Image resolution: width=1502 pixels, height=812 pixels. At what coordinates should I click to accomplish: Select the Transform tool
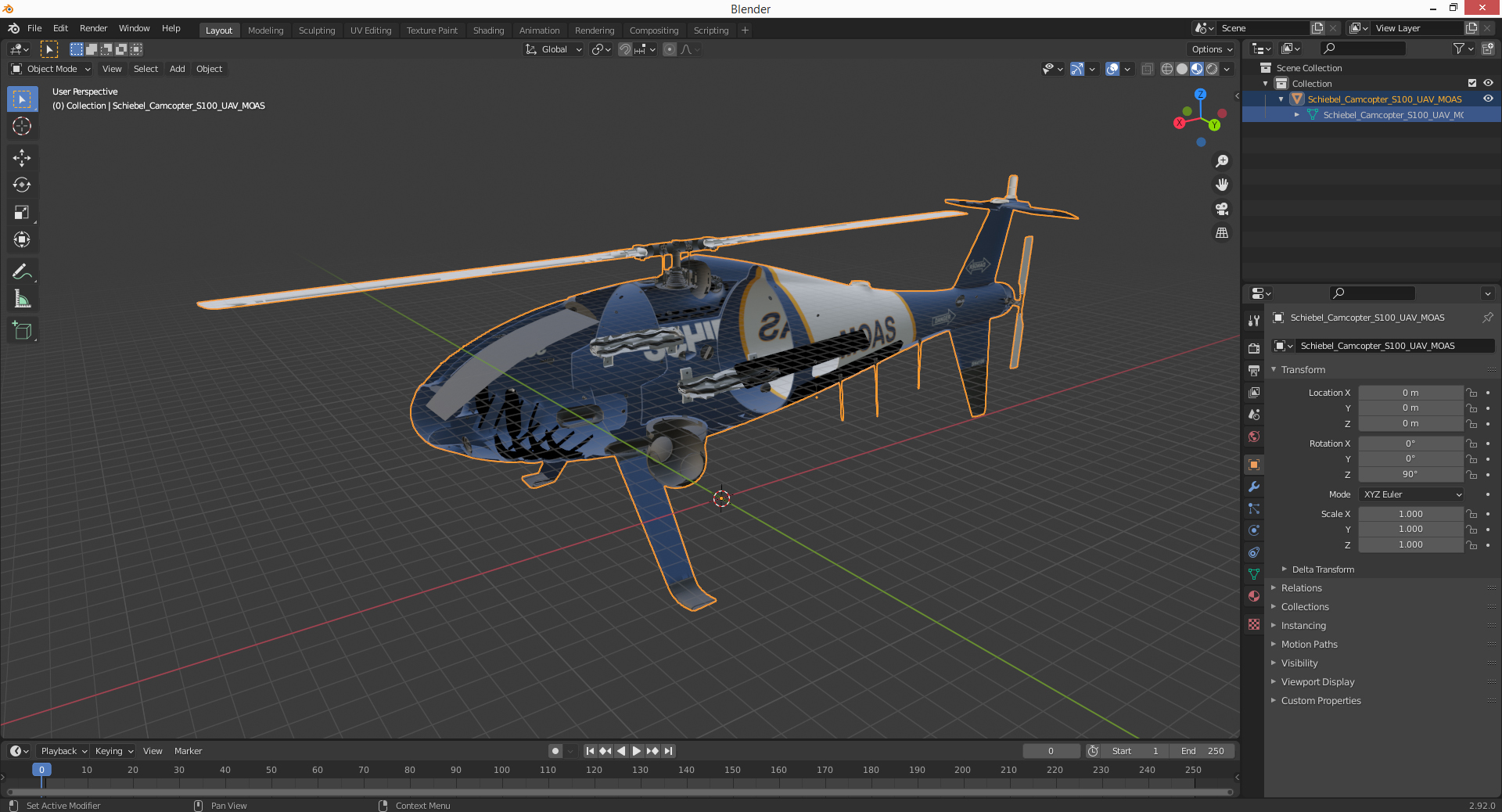pyautogui.click(x=22, y=240)
